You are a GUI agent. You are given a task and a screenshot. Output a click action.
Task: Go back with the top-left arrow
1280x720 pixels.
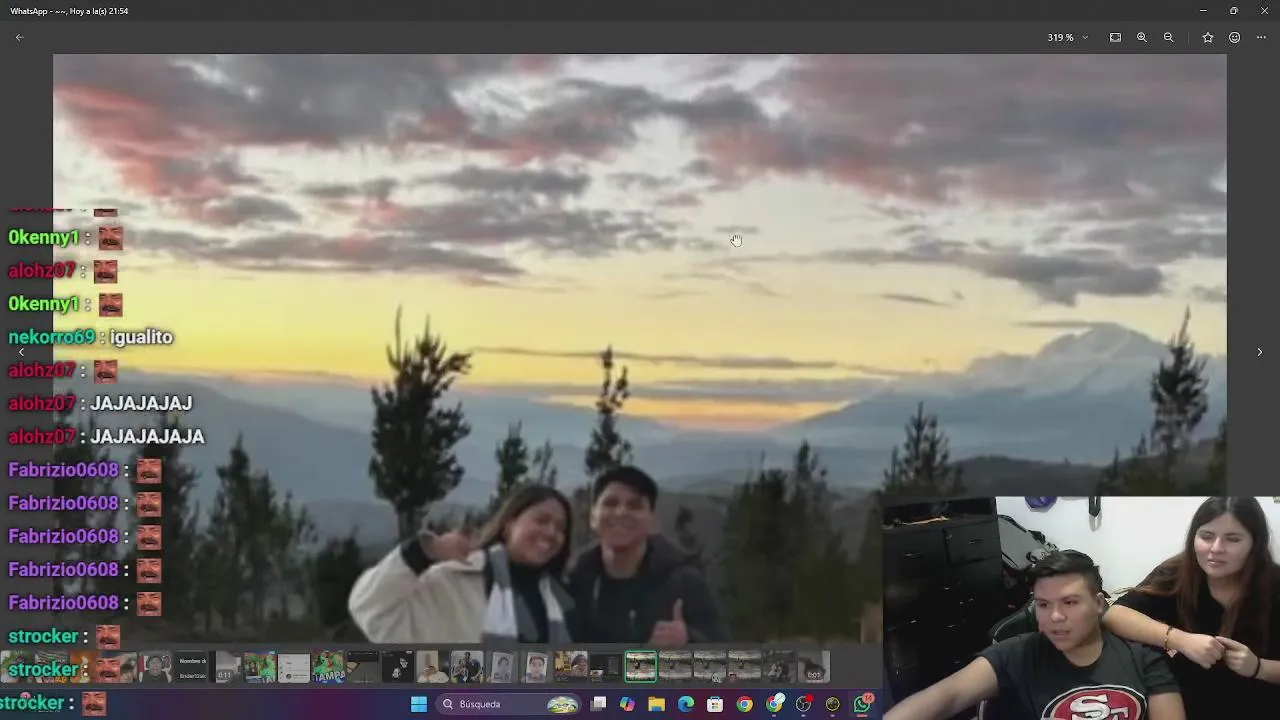tap(19, 37)
